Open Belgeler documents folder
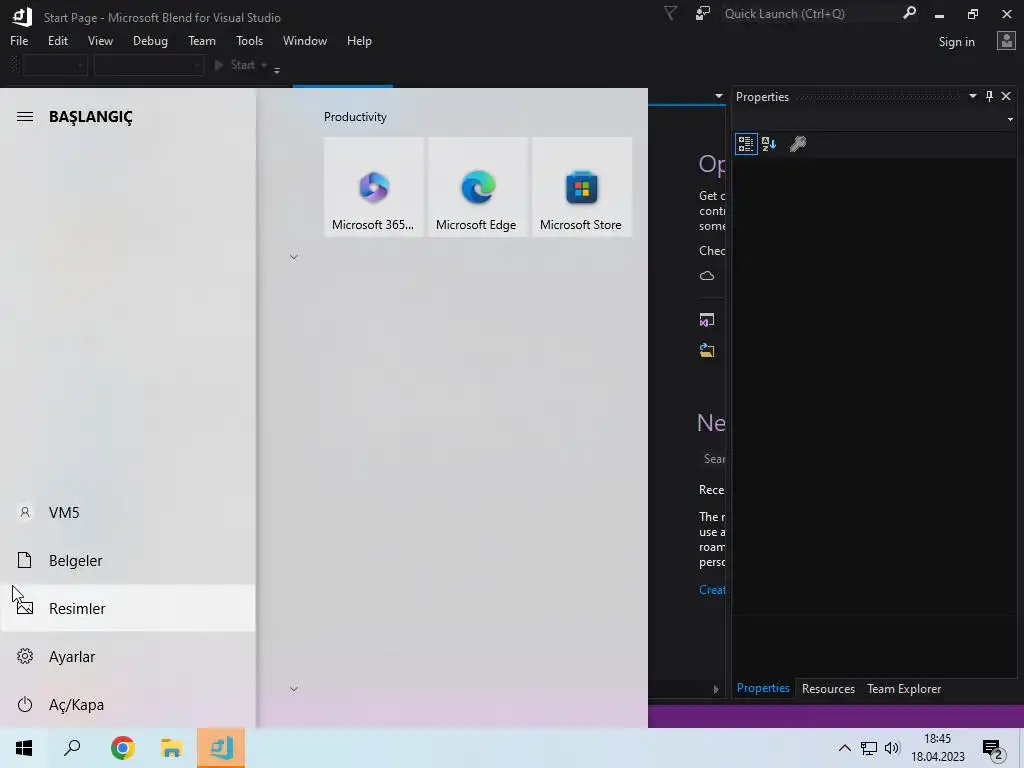The width and height of the screenshot is (1024, 768). 128,560
